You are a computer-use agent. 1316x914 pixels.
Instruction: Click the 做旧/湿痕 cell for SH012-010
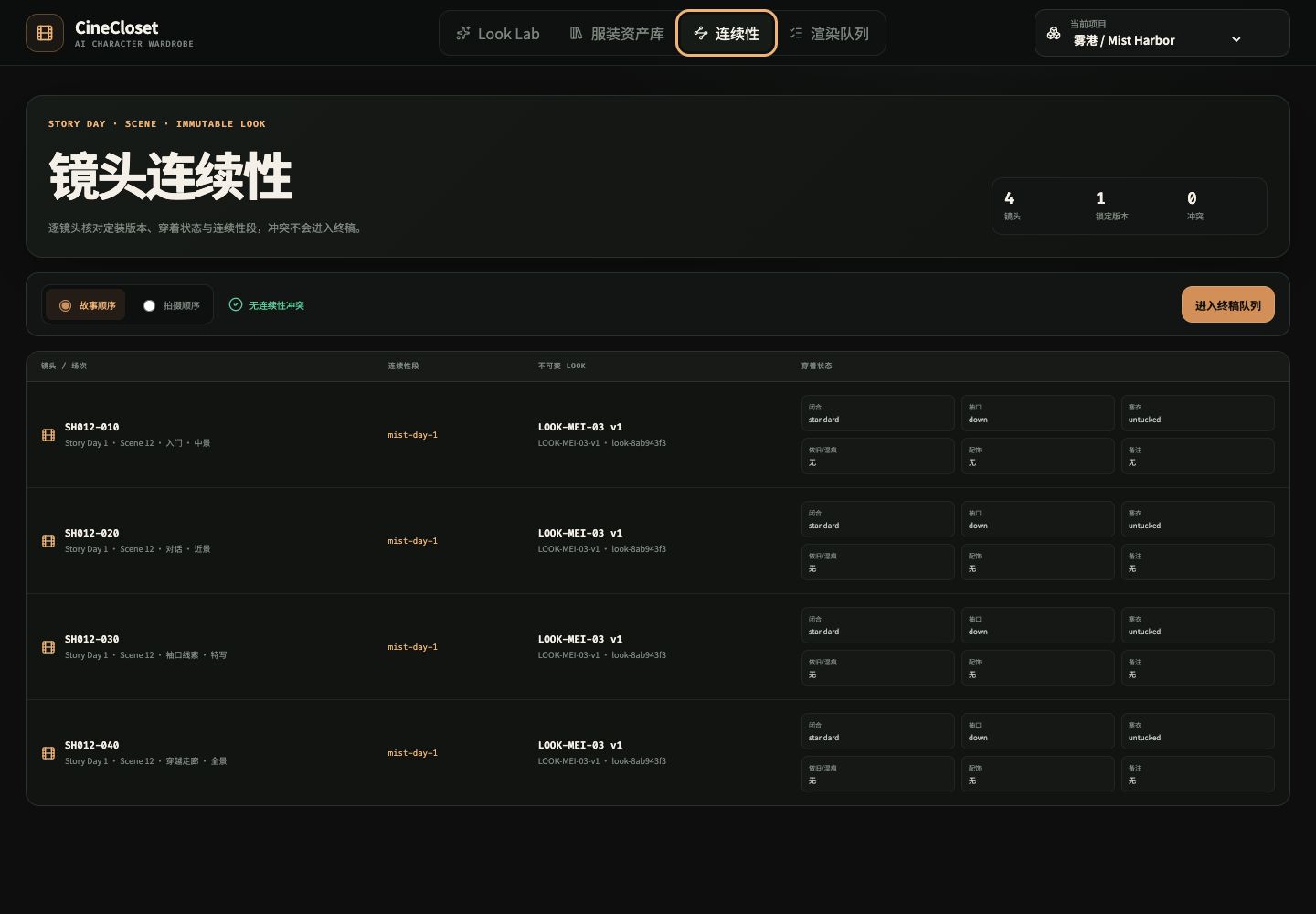tap(877, 456)
